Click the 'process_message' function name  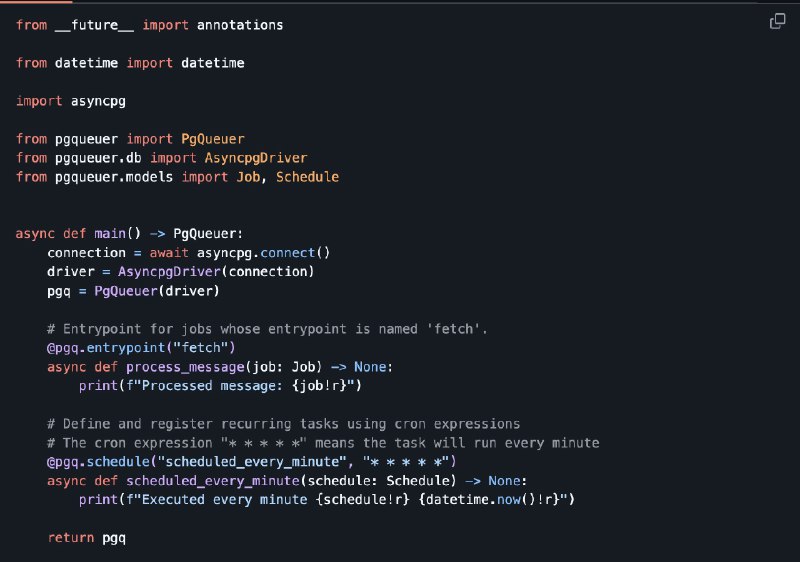tap(185, 367)
